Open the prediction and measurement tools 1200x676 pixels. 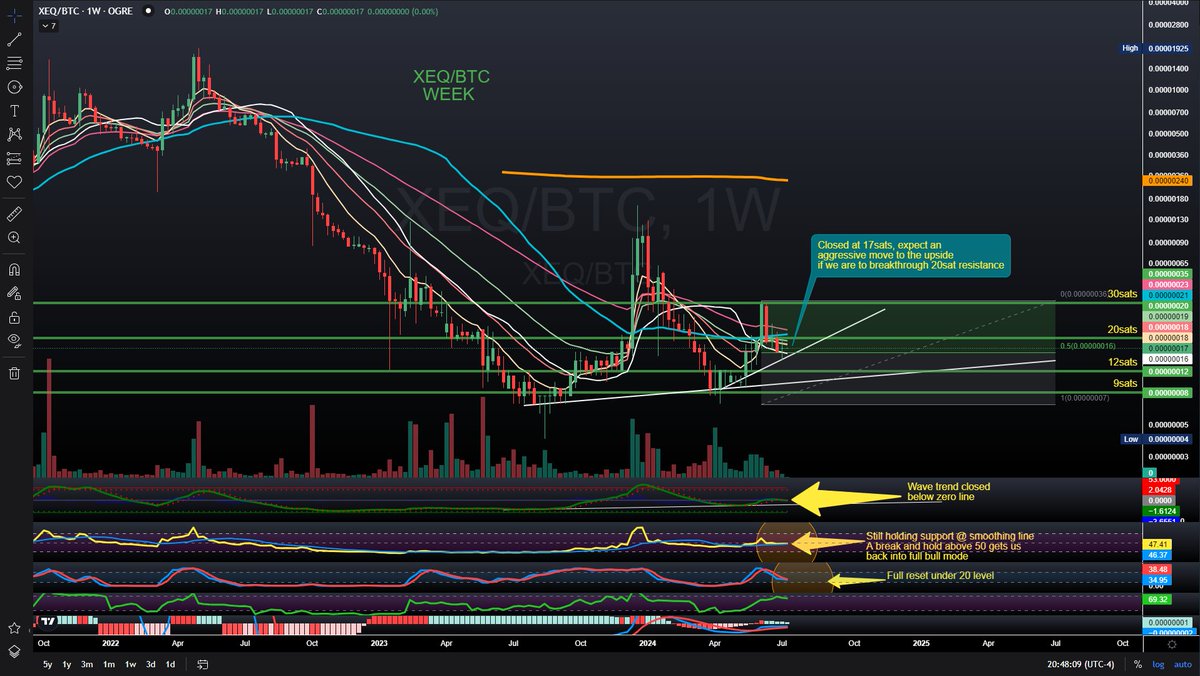pos(14,158)
